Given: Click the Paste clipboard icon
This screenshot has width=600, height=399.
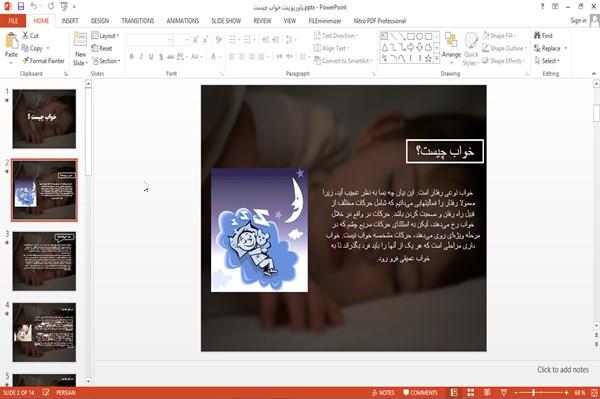Looking at the screenshot, I should (x=11, y=41).
